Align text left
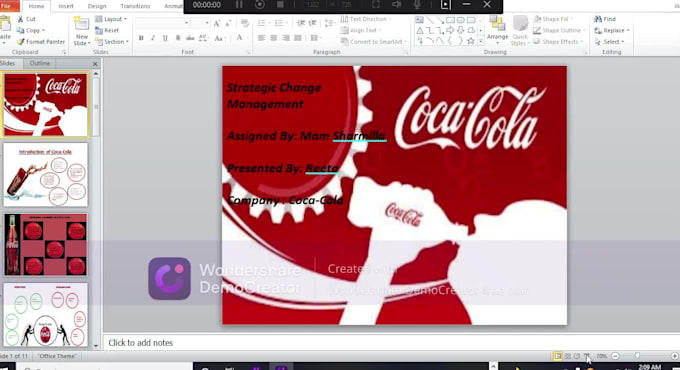680x370 pixels. click(261, 38)
